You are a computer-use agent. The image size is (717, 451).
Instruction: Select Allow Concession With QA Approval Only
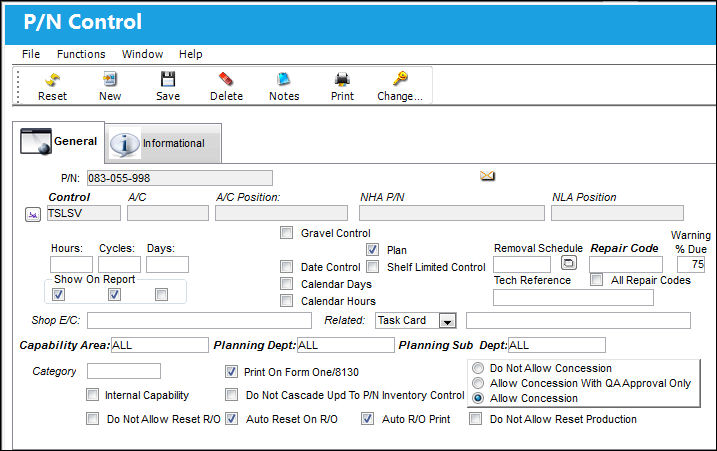coord(478,383)
